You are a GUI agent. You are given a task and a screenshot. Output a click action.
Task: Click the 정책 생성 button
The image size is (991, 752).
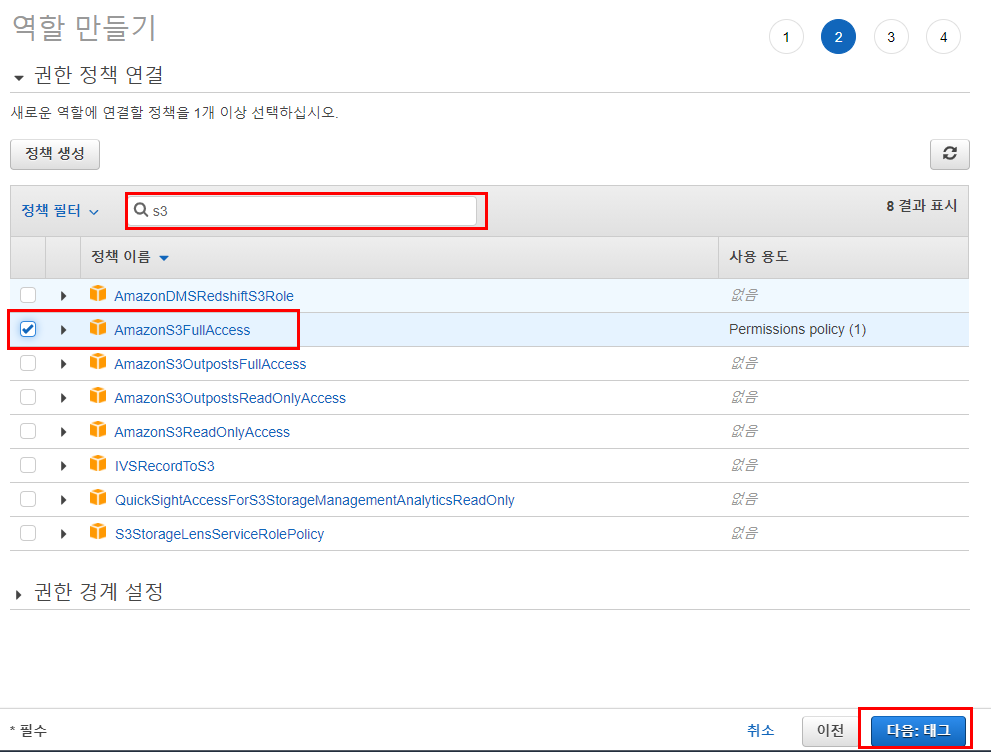coord(55,154)
